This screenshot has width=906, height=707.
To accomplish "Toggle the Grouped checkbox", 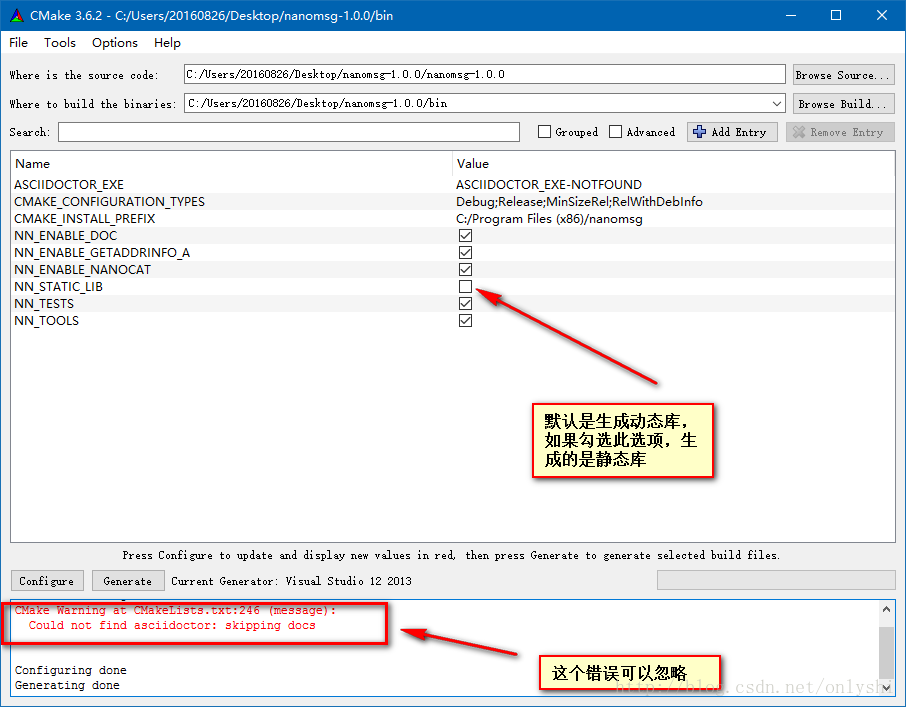I will point(544,132).
